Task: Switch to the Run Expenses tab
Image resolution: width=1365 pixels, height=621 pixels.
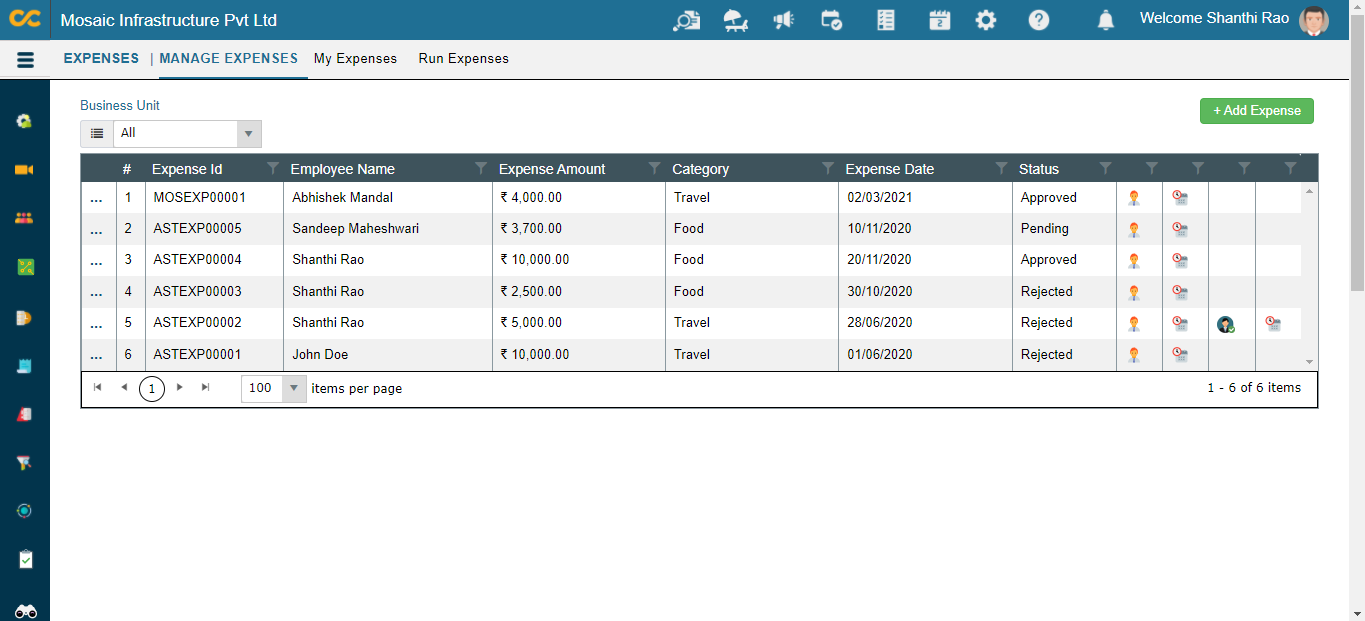Action: pyautogui.click(x=463, y=59)
